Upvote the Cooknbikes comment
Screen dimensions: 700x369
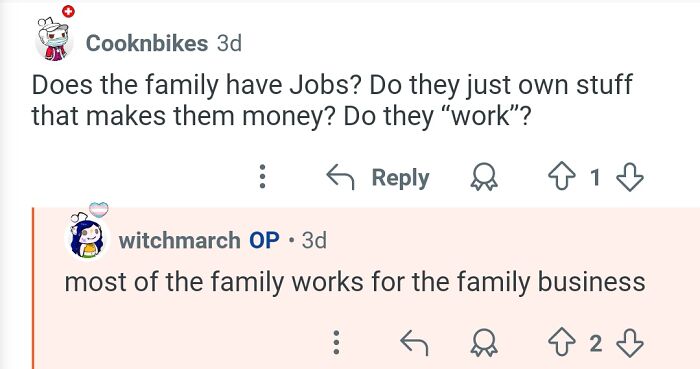[x=562, y=177]
